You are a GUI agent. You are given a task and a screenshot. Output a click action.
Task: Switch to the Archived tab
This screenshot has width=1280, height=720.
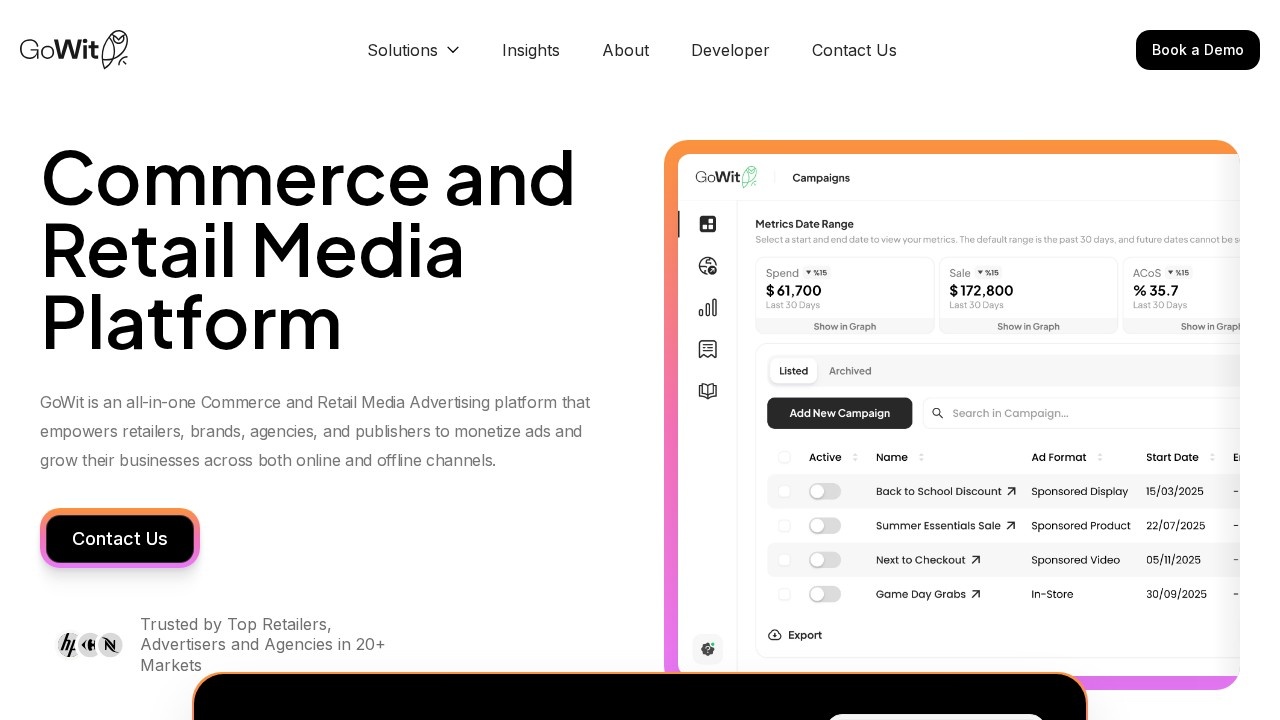(850, 371)
